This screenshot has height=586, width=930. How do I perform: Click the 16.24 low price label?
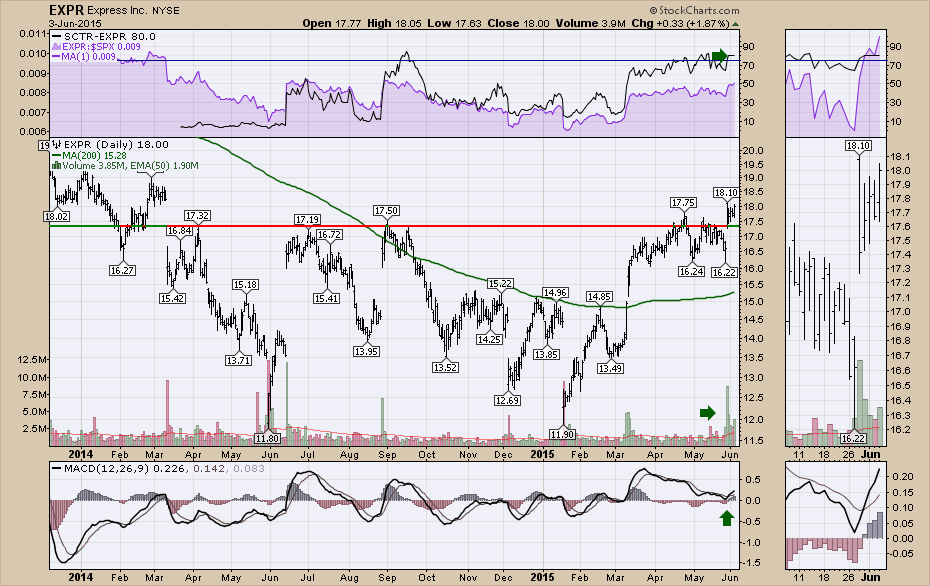692,271
